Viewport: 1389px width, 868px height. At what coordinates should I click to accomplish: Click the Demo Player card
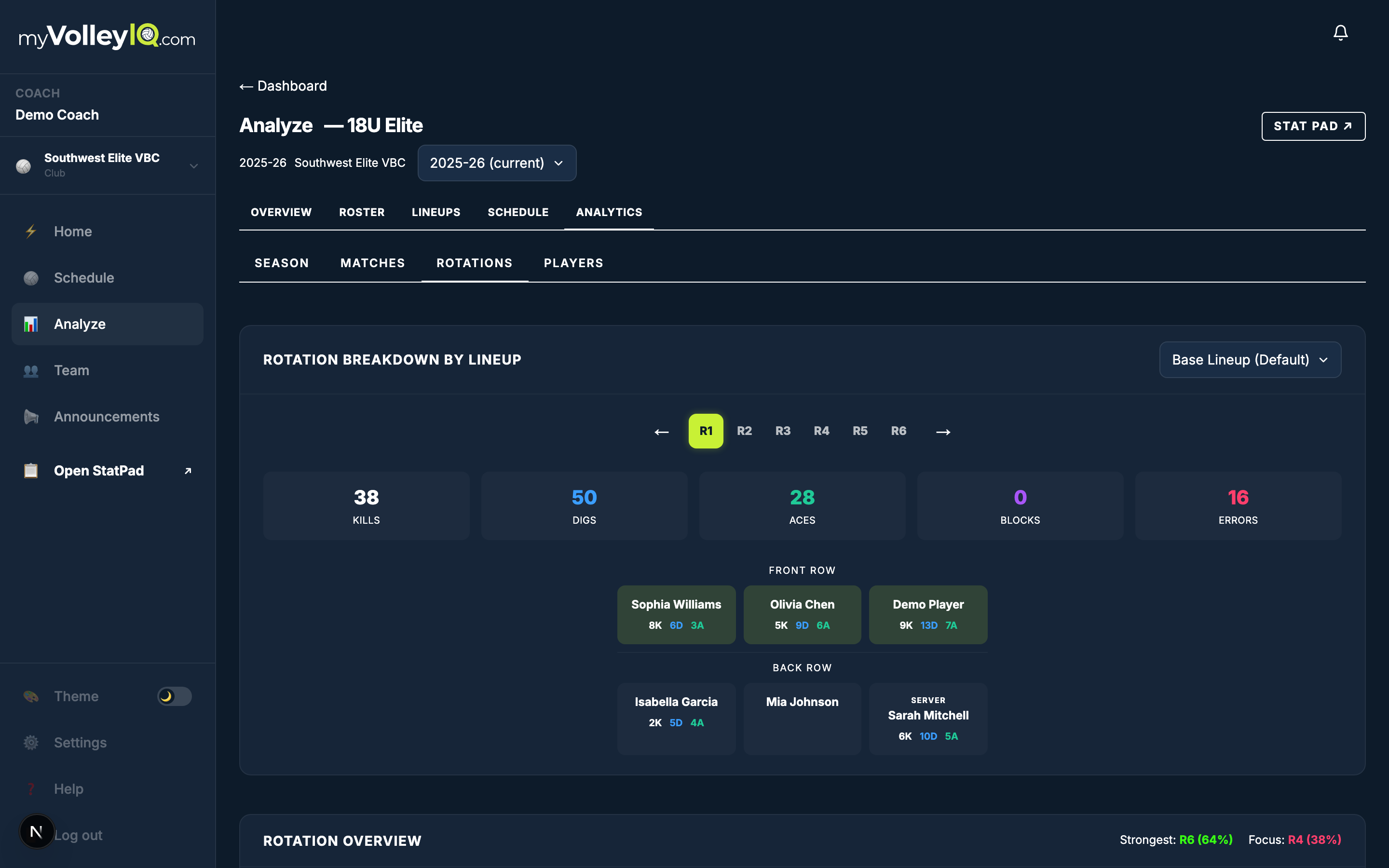tap(928, 615)
